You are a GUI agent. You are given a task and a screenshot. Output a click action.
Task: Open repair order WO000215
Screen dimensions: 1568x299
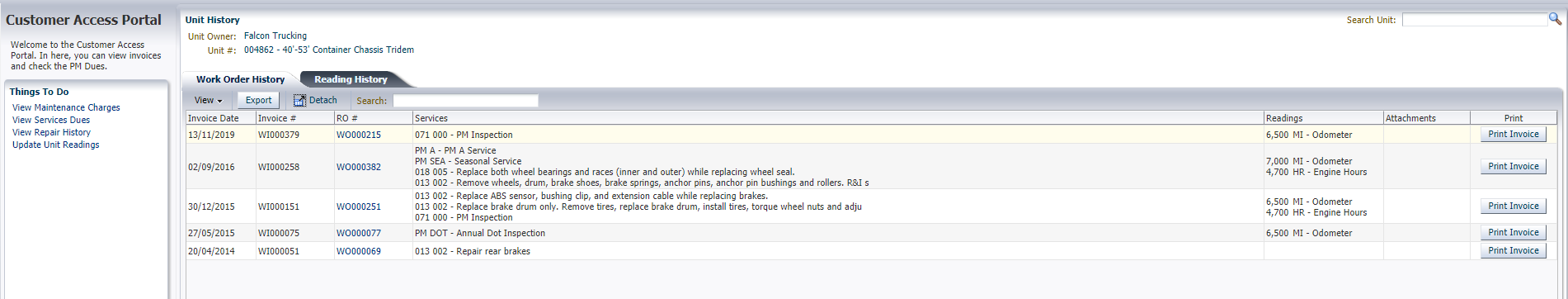[x=358, y=135]
